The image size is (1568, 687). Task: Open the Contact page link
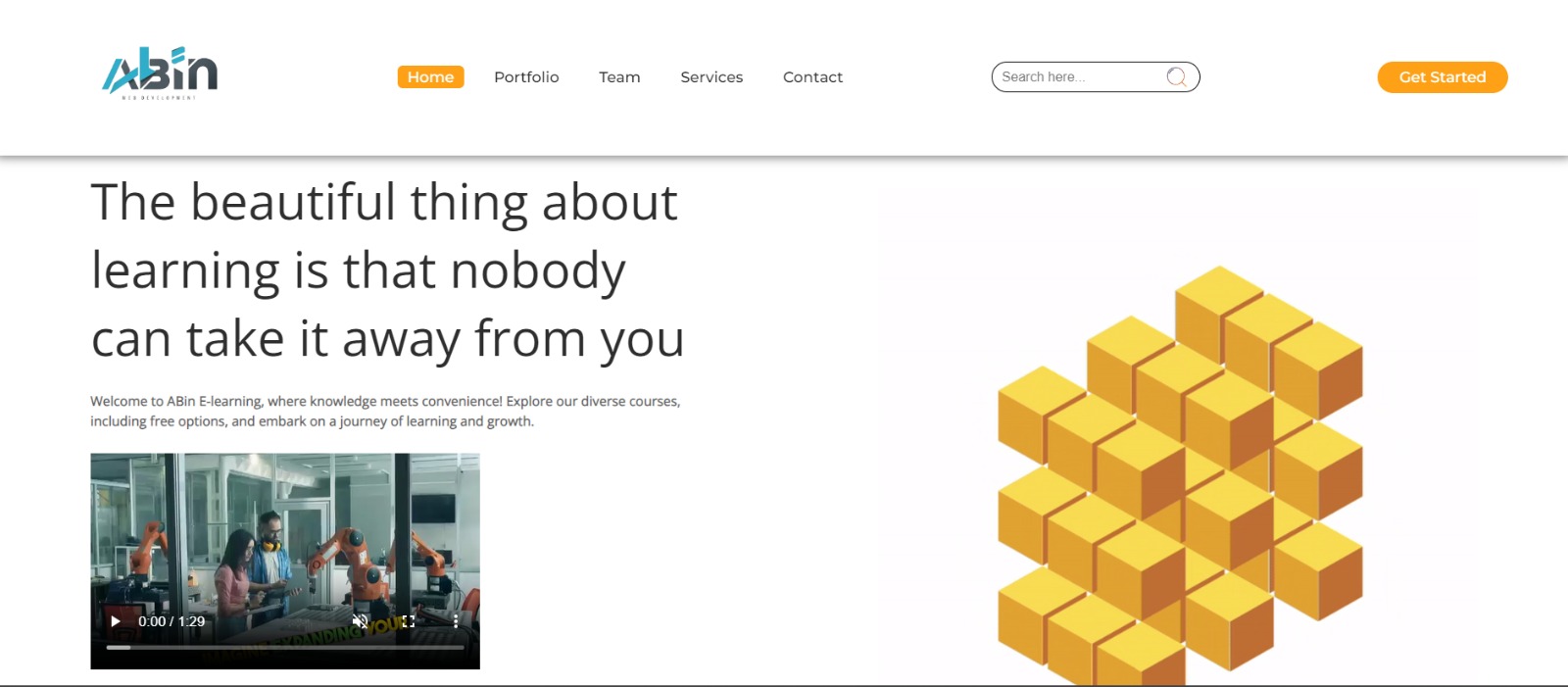click(x=812, y=77)
